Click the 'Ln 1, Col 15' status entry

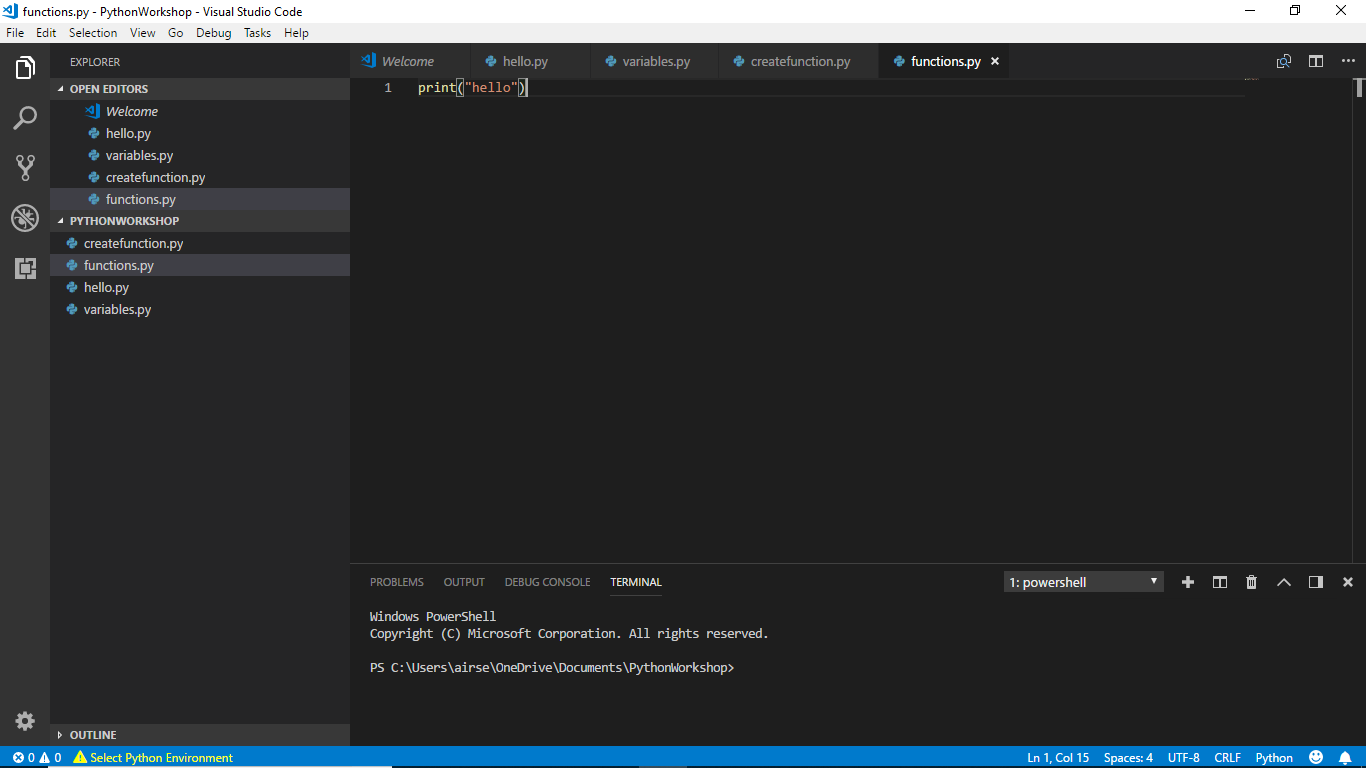pyautogui.click(x=1058, y=757)
